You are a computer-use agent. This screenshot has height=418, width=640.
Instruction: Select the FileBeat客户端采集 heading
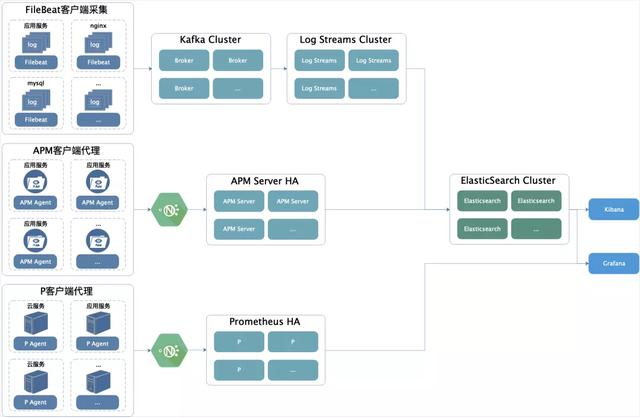[x=67, y=9]
